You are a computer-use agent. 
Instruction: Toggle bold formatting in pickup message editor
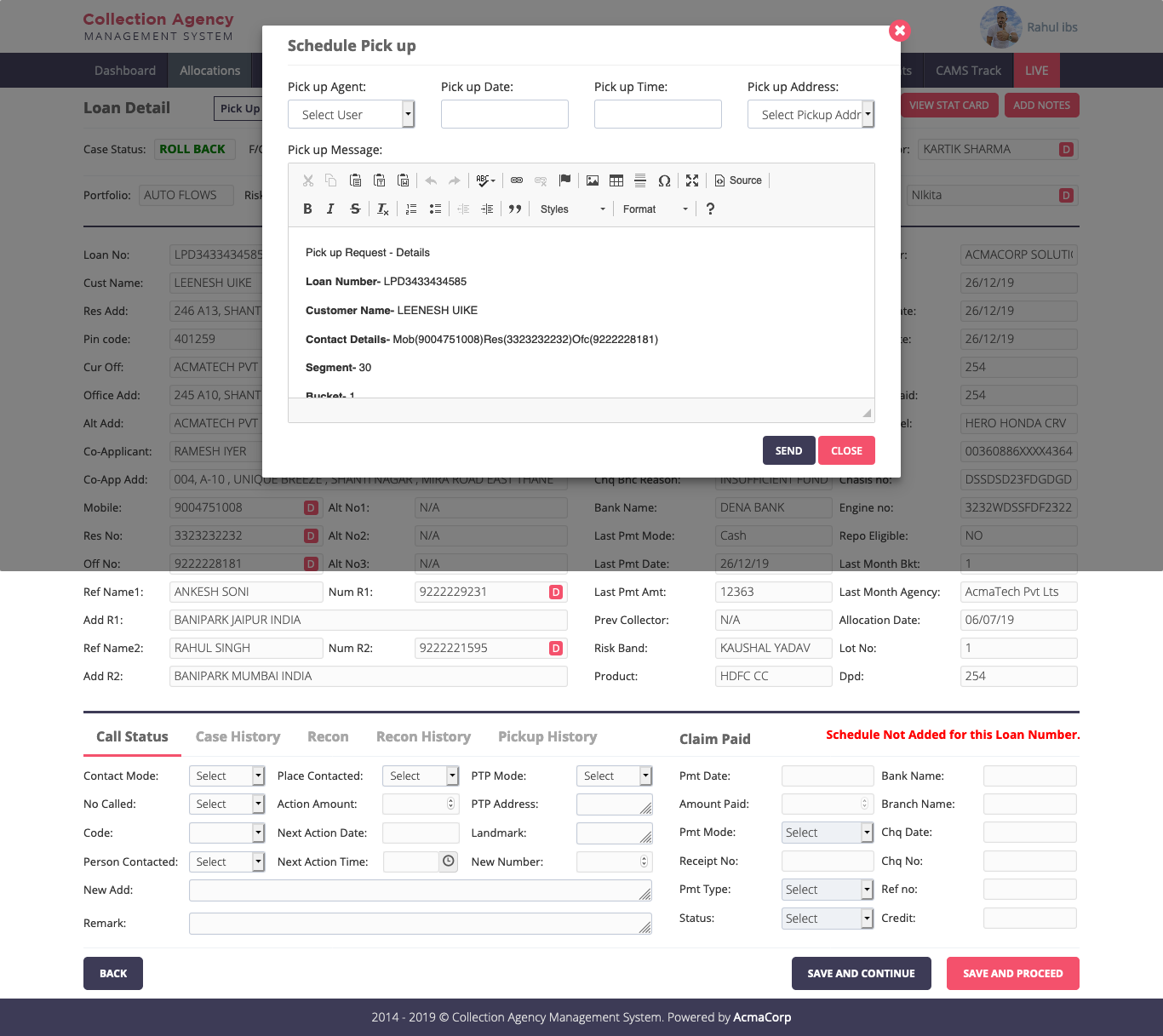click(307, 209)
